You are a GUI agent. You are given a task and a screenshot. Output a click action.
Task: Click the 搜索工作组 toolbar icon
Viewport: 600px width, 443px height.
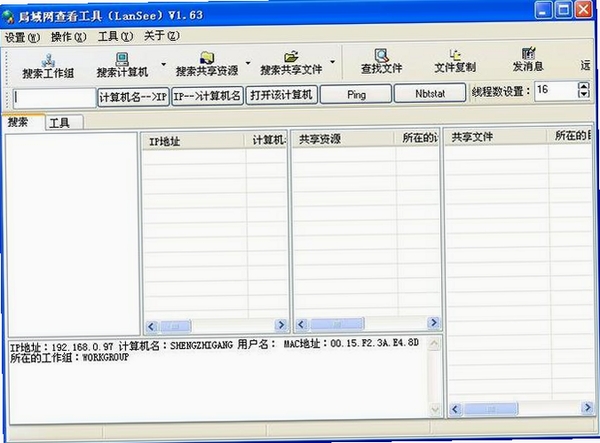click(48, 60)
